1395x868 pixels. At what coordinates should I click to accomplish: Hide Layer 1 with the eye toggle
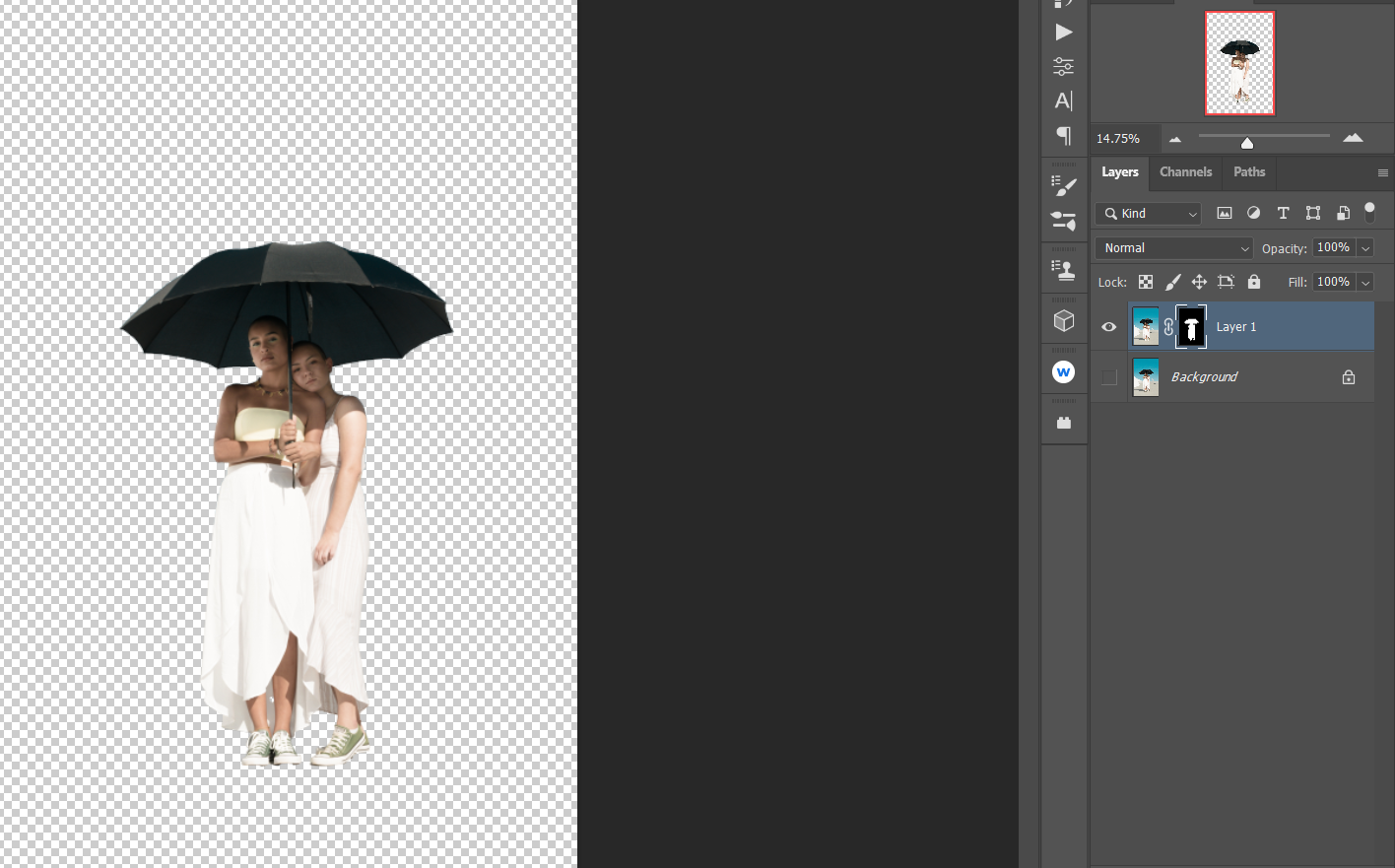pos(1108,326)
